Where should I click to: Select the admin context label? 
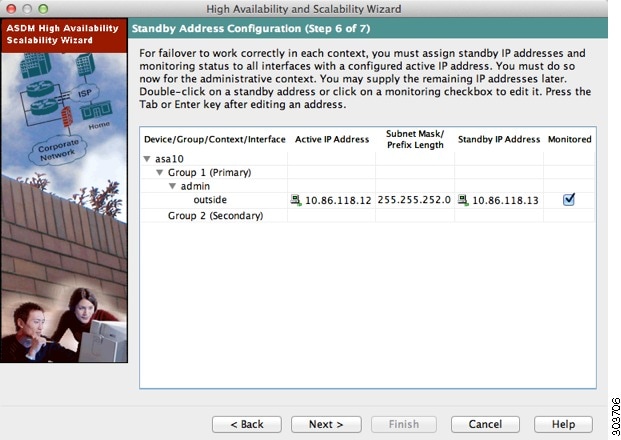coord(195,186)
